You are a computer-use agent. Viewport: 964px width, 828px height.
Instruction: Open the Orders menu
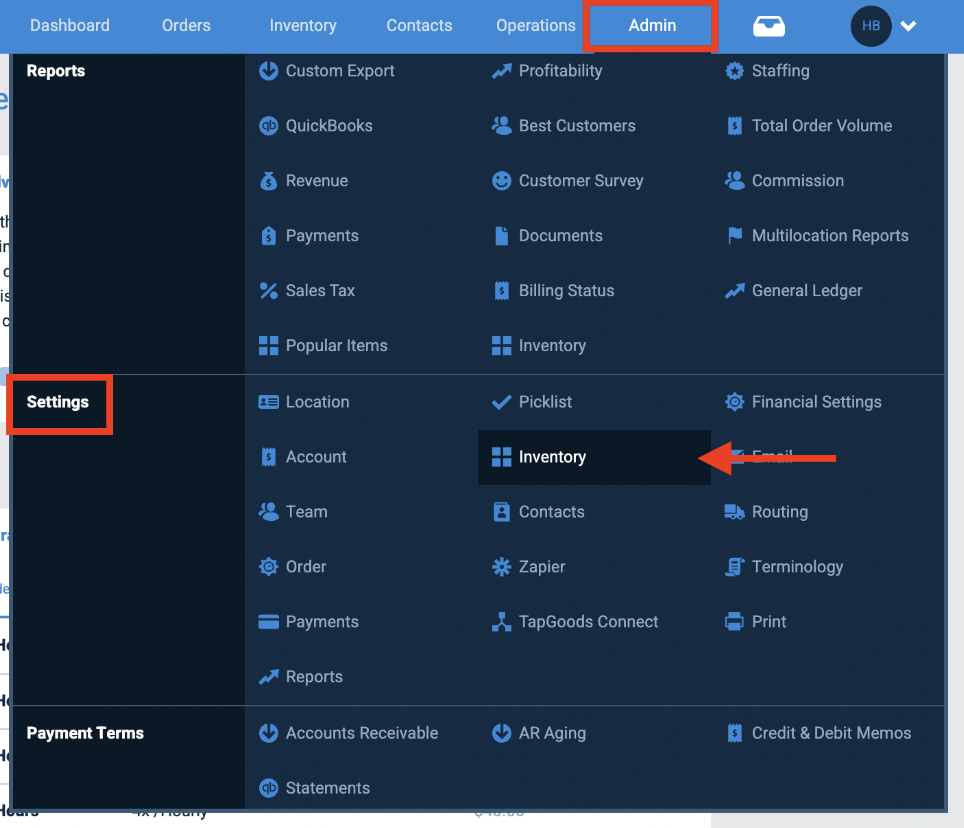click(x=186, y=26)
